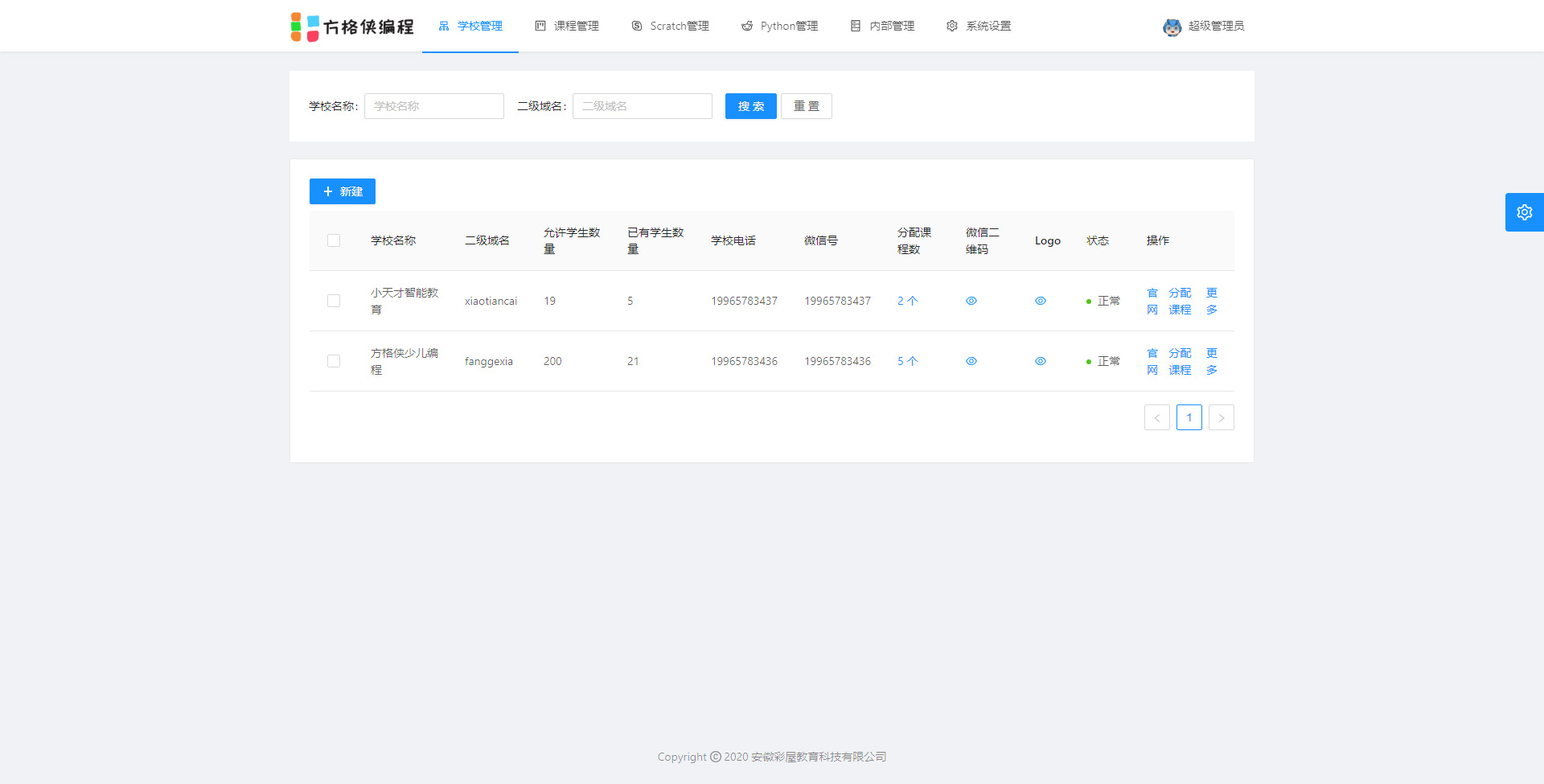Click the super admin avatar icon
The width and height of the screenshot is (1544, 784).
click(x=1172, y=27)
